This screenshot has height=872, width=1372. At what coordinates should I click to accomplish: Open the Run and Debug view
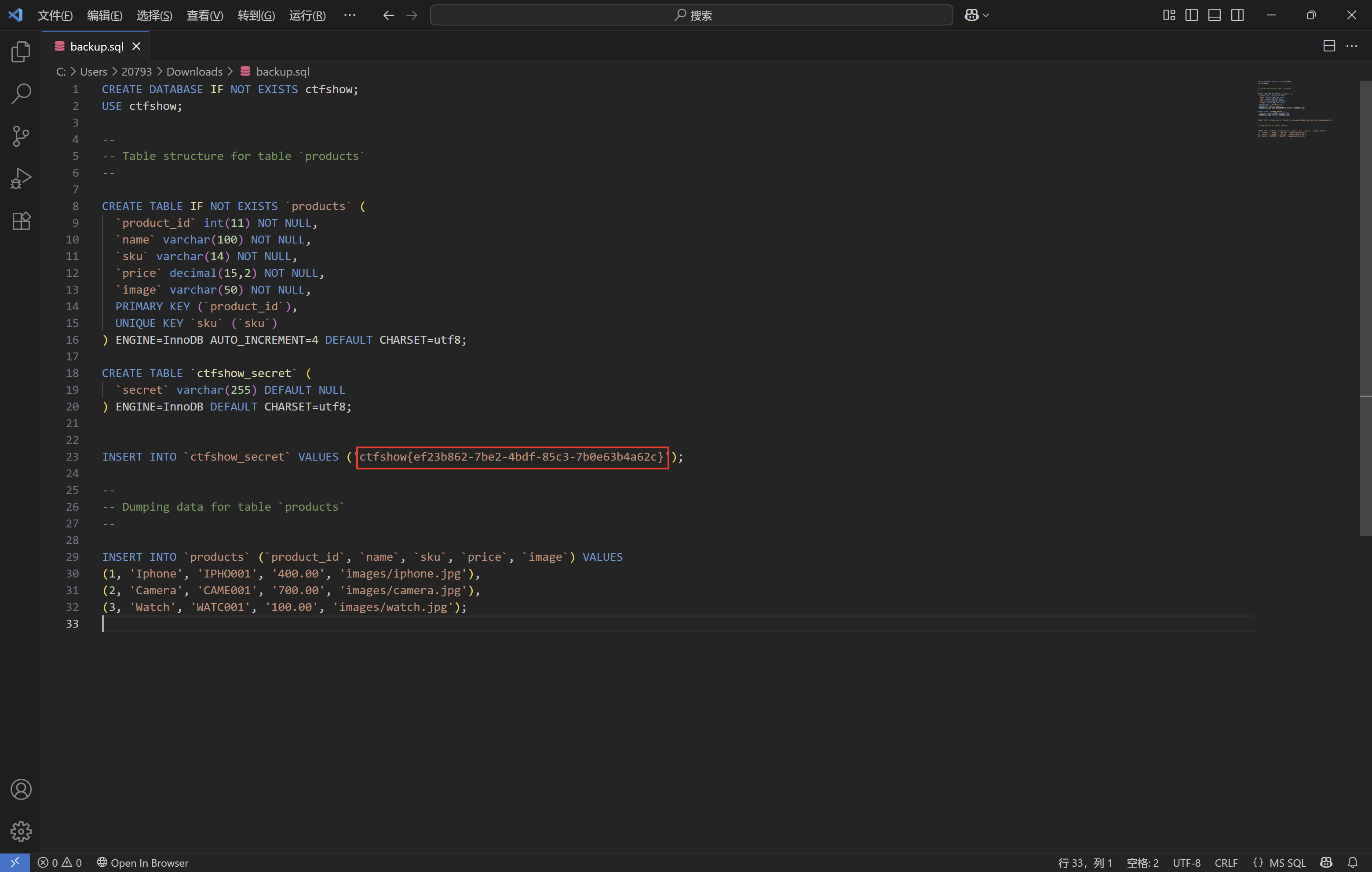pos(21,178)
